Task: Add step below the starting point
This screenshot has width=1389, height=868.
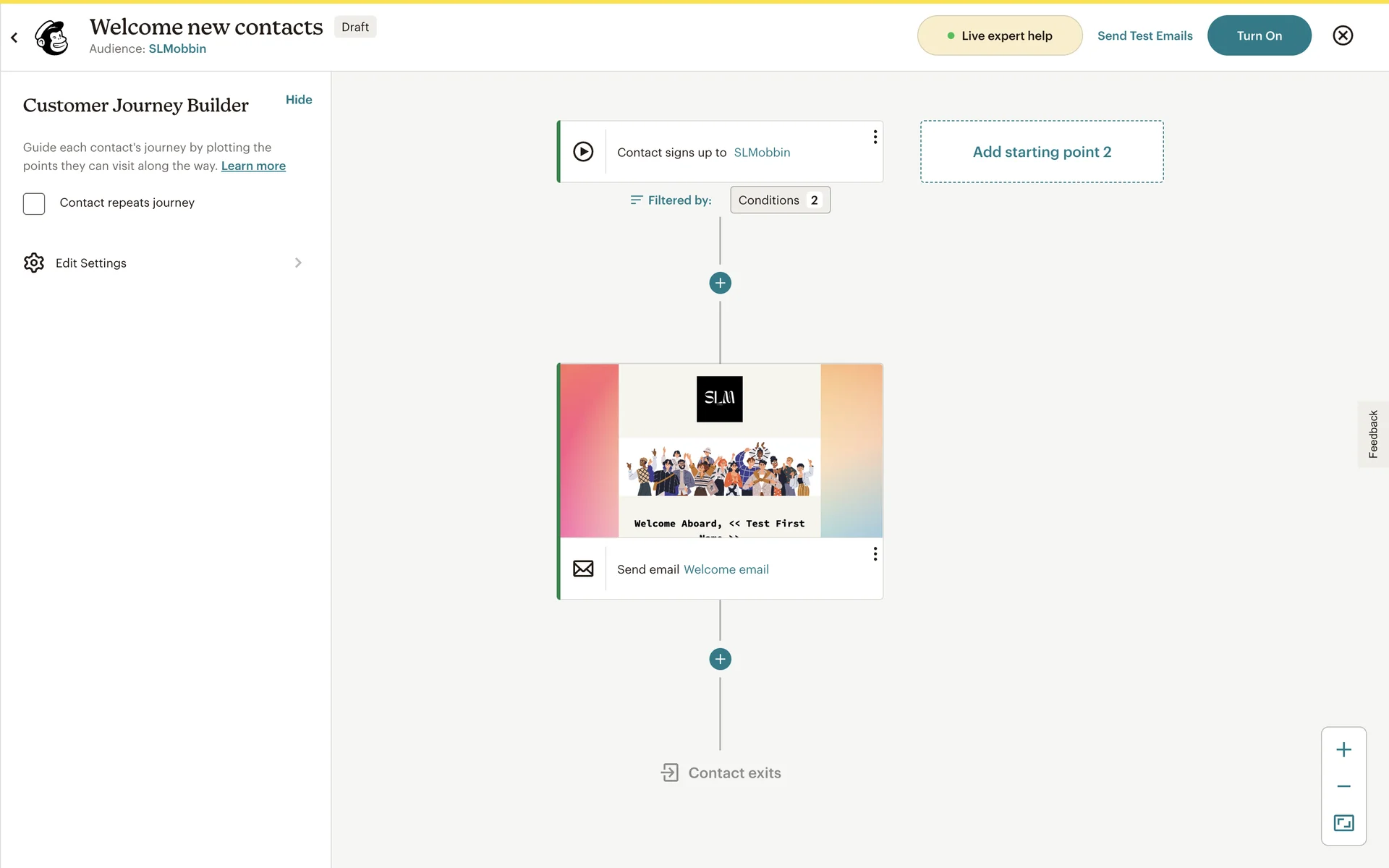Action: pyautogui.click(x=720, y=283)
